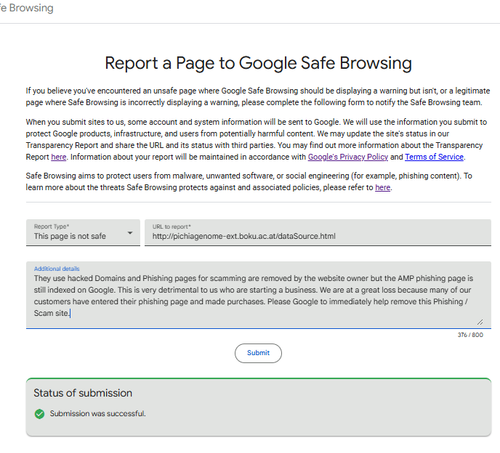500x453 pixels.
Task: Click inside the Additional details text area
Action: click(258, 295)
